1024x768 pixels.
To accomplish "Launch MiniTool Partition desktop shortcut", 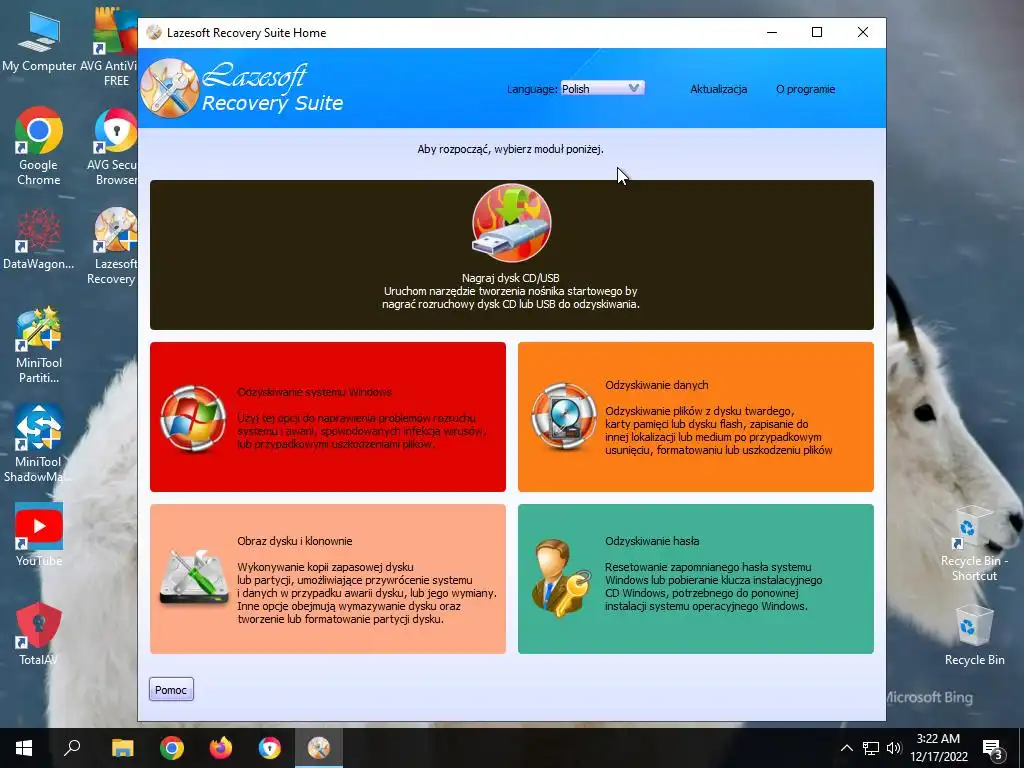I will 39,345.
